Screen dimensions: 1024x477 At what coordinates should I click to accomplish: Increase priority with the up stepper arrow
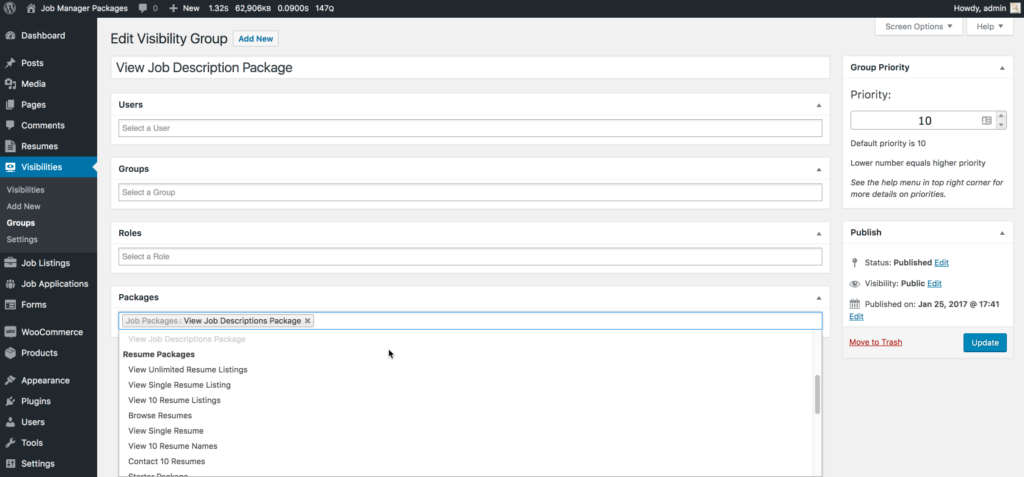coord(1001,116)
